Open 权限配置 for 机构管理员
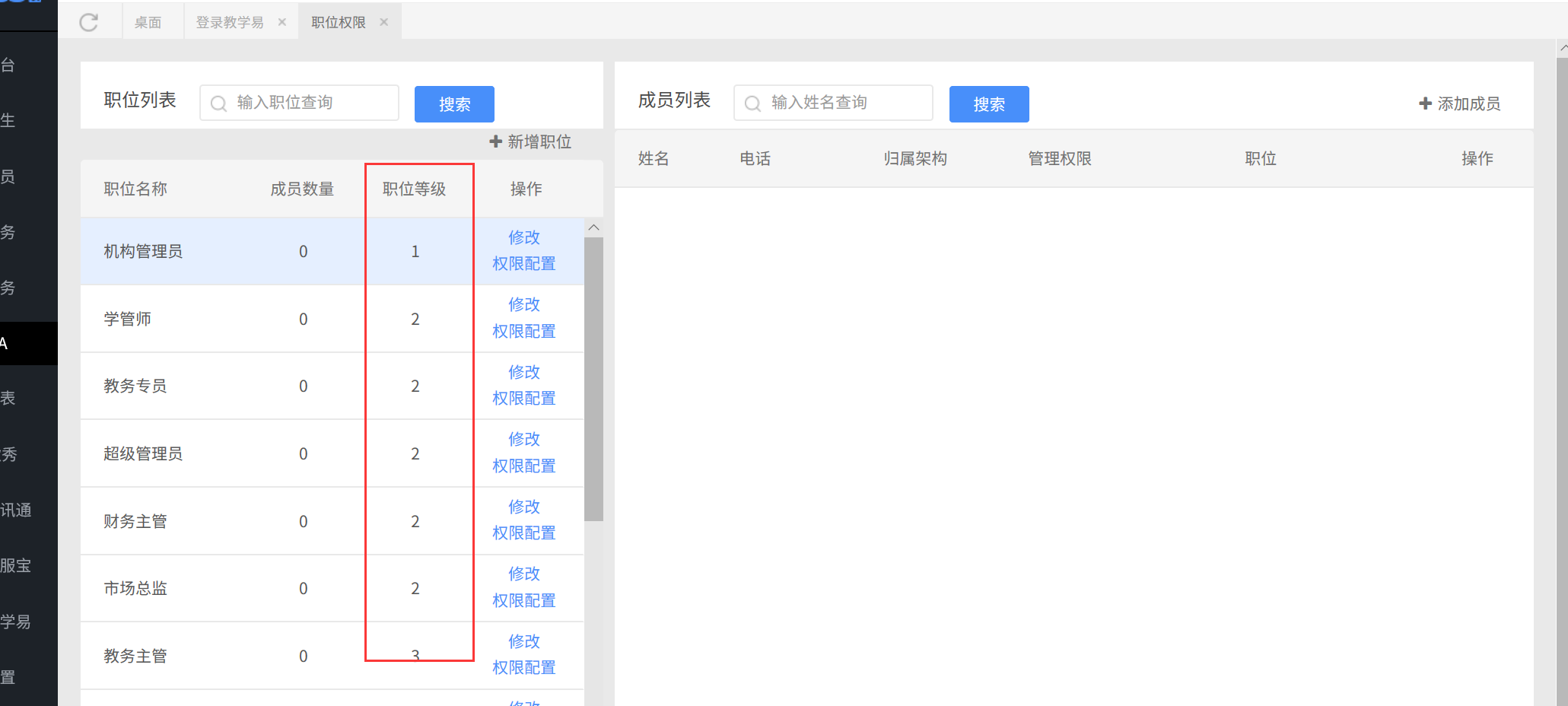 point(524,264)
